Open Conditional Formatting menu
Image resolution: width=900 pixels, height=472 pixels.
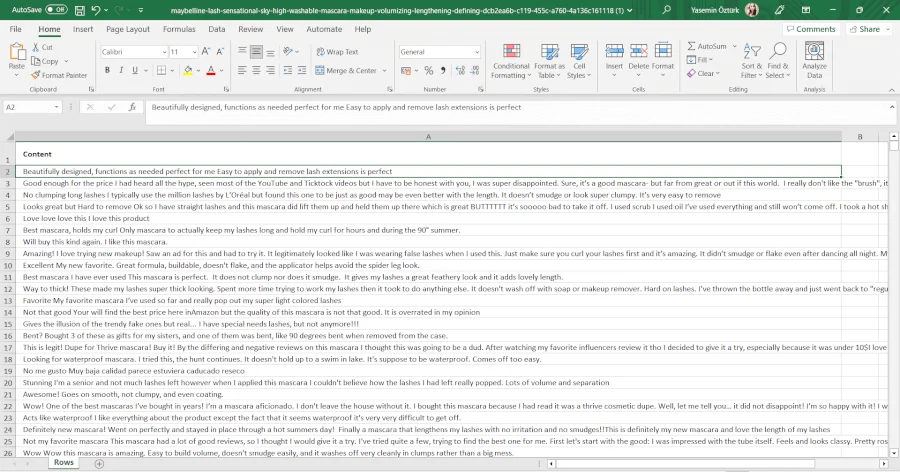511,61
